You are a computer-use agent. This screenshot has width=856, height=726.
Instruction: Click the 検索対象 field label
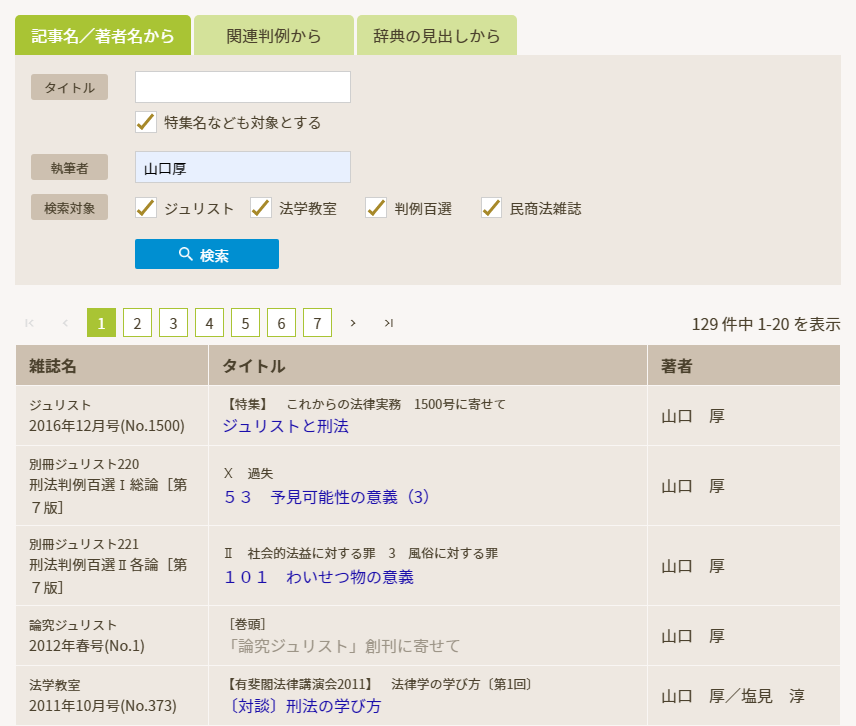pyautogui.click(x=69, y=207)
